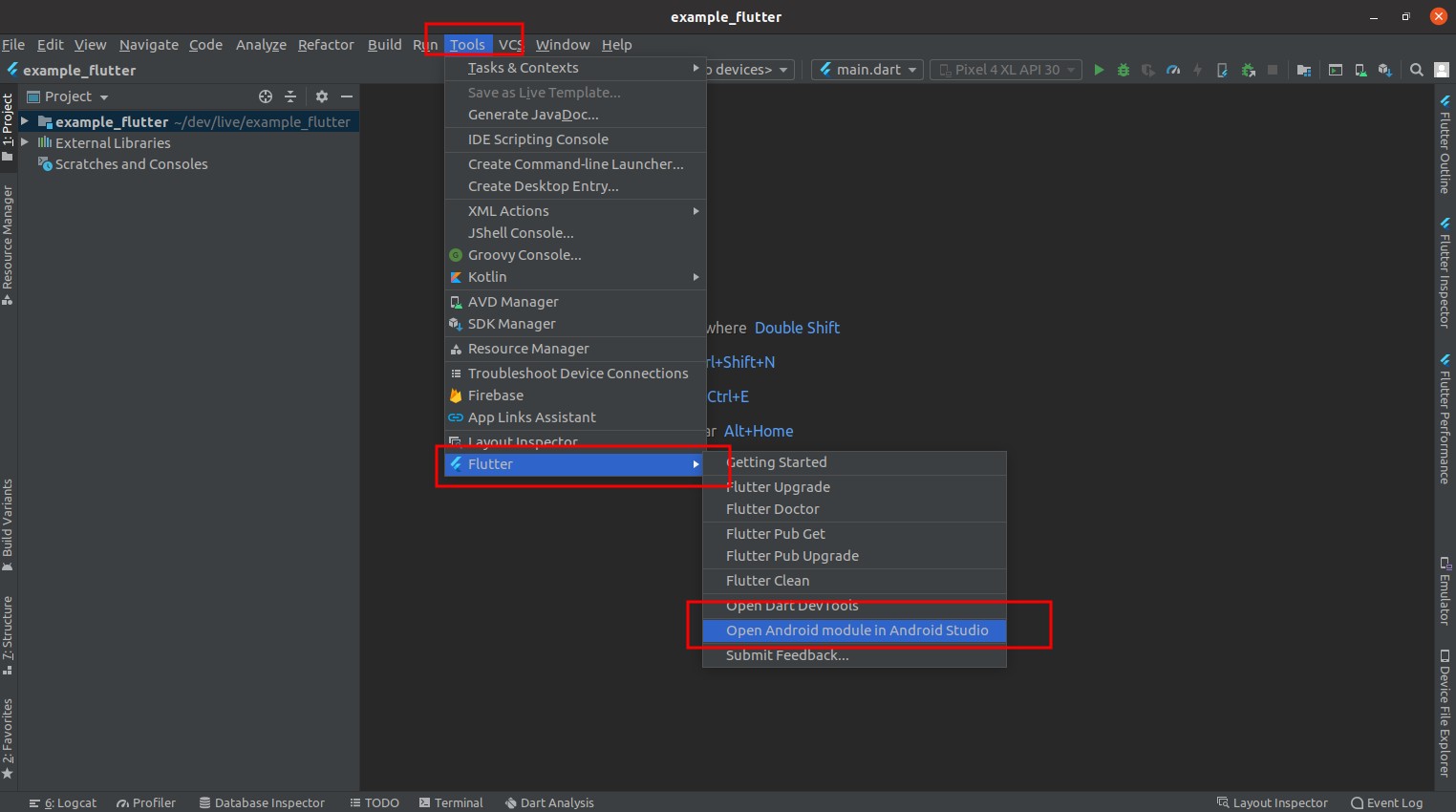Viewport: 1456px width, 812px height.
Task: Expand External Libraries tree node
Action: [25, 142]
